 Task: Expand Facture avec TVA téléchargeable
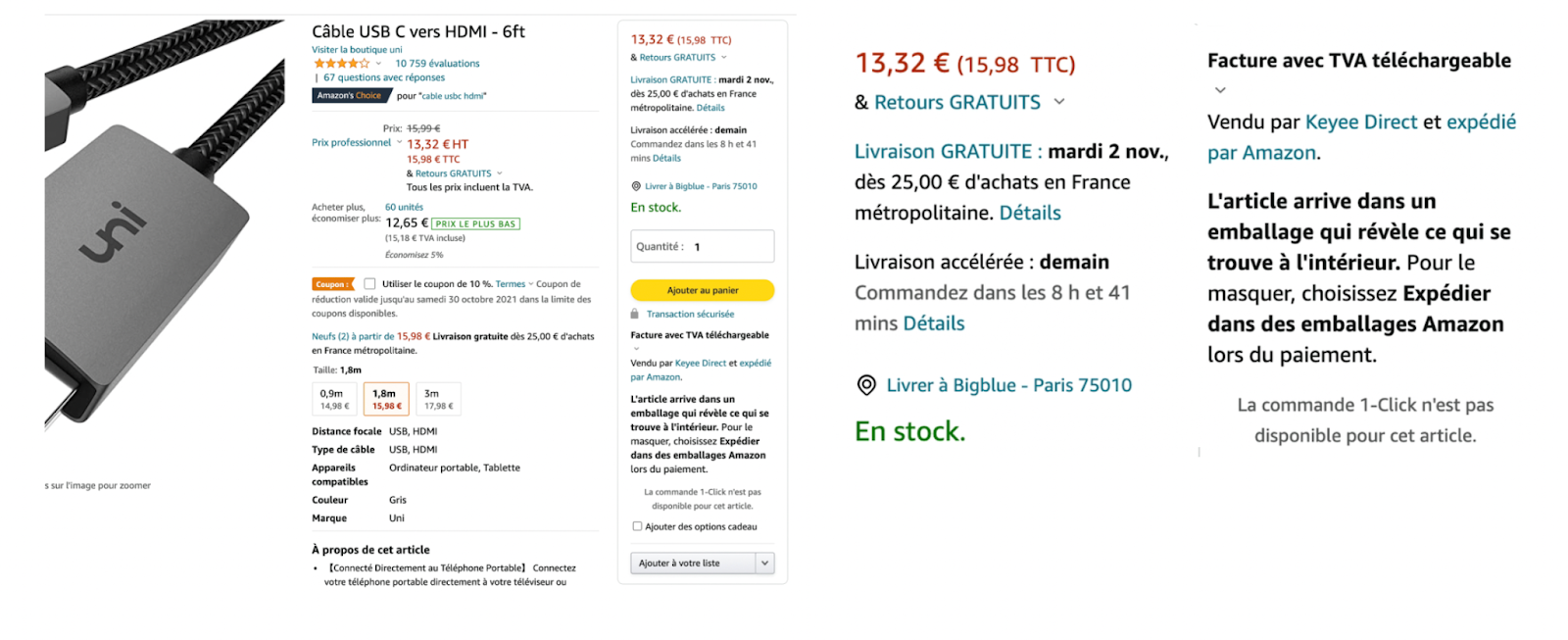click(x=635, y=349)
